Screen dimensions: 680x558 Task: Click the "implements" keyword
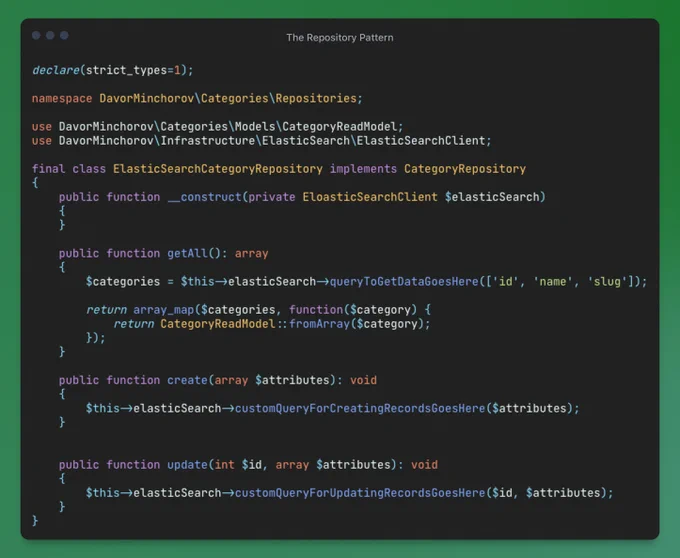click(x=363, y=169)
